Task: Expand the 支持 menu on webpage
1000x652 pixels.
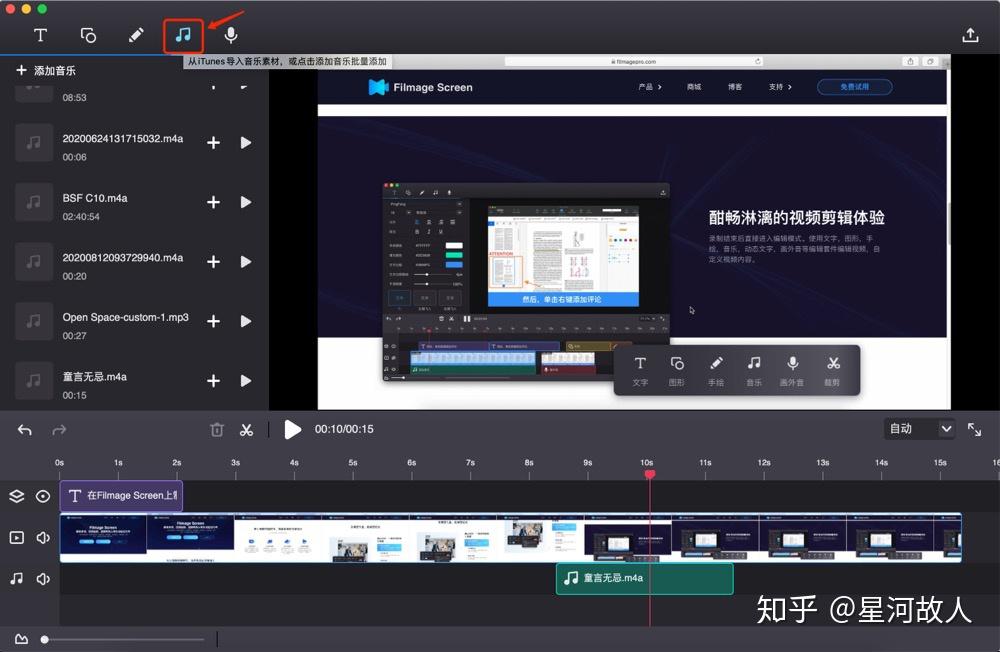Action: (780, 87)
